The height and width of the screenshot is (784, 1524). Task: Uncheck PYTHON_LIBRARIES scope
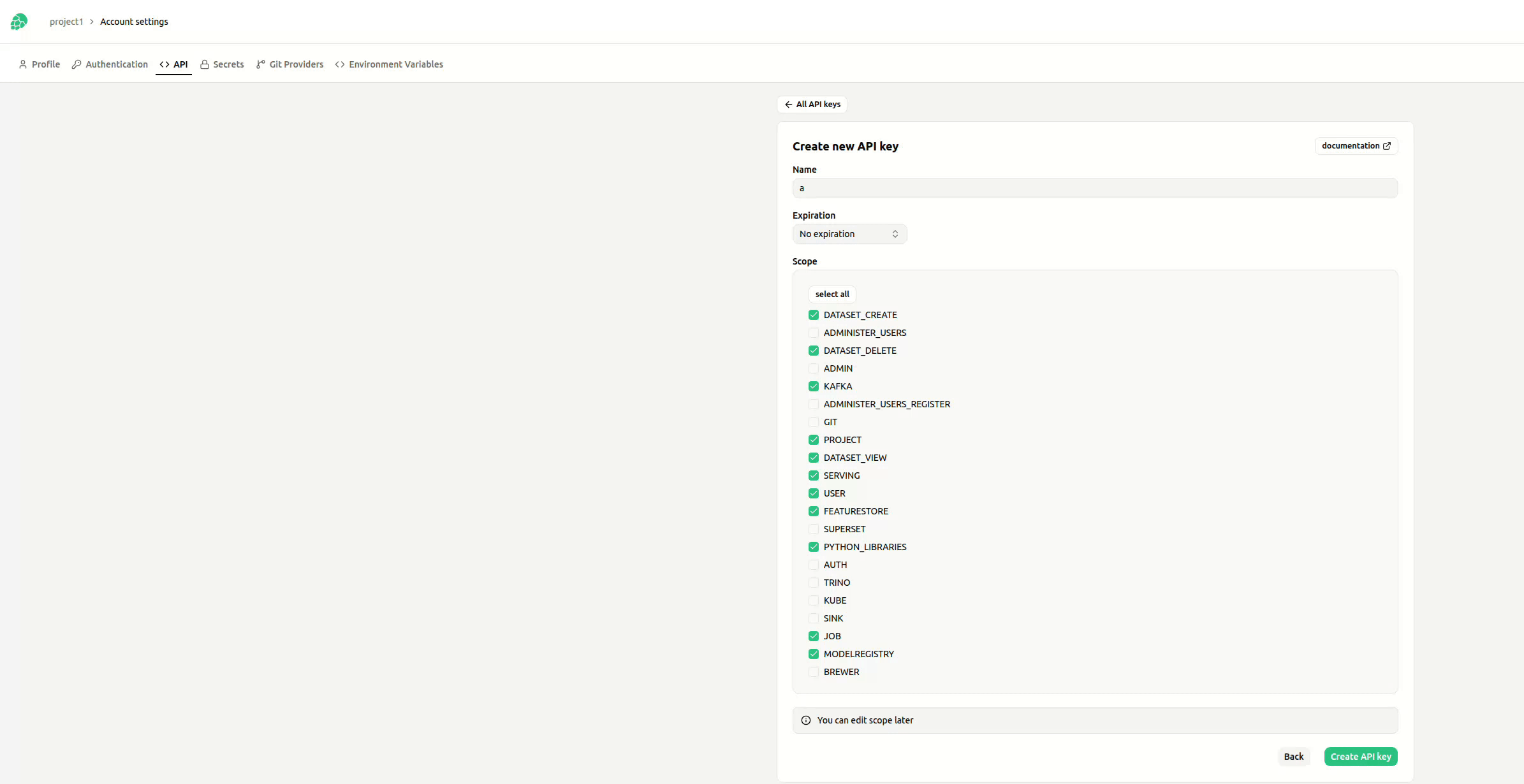click(814, 547)
